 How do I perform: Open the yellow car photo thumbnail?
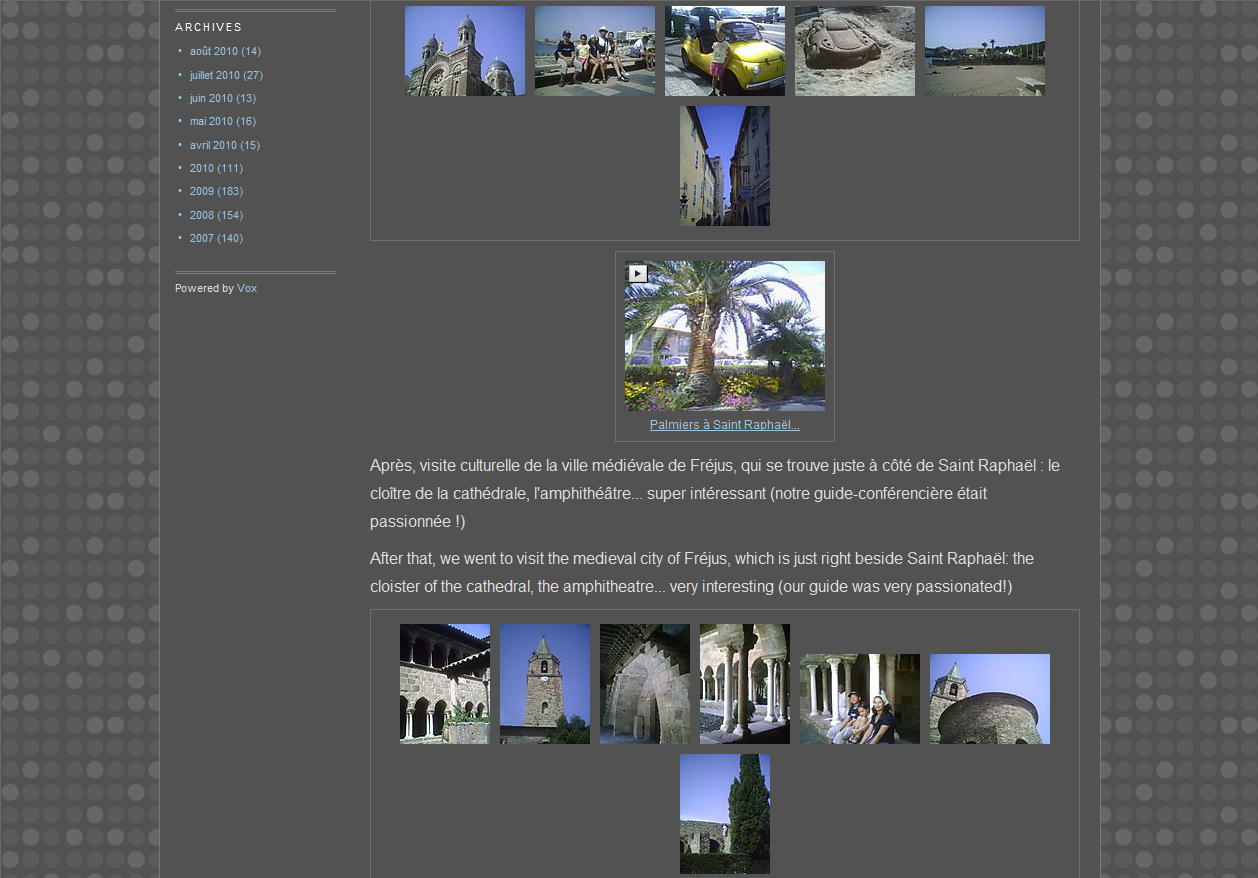tap(724, 51)
